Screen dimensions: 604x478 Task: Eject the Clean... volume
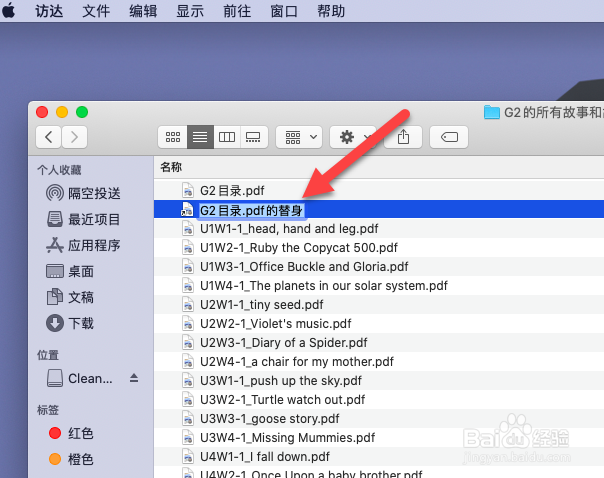pos(134,378)
